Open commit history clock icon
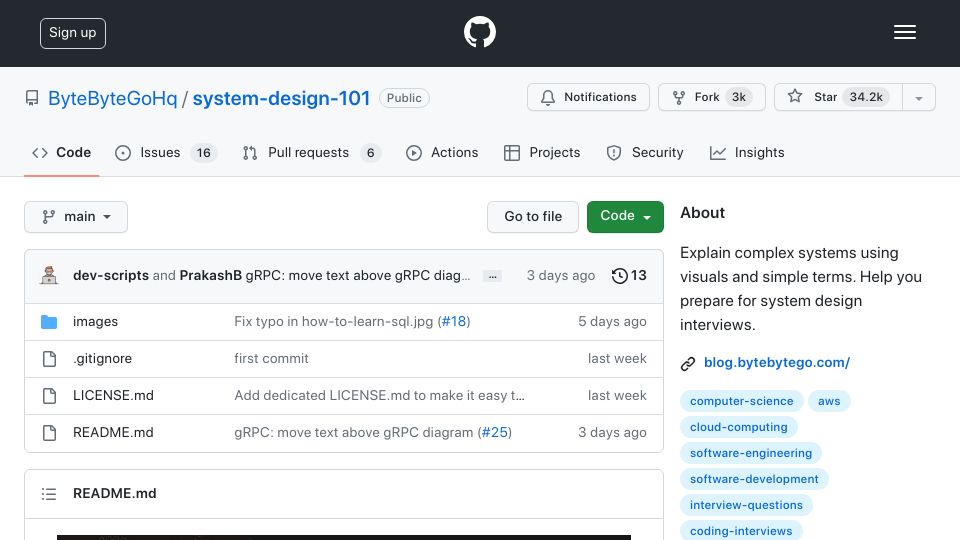The height and width of the screenshot is (540, 960). pyautogui.click(x=619, y=276)
